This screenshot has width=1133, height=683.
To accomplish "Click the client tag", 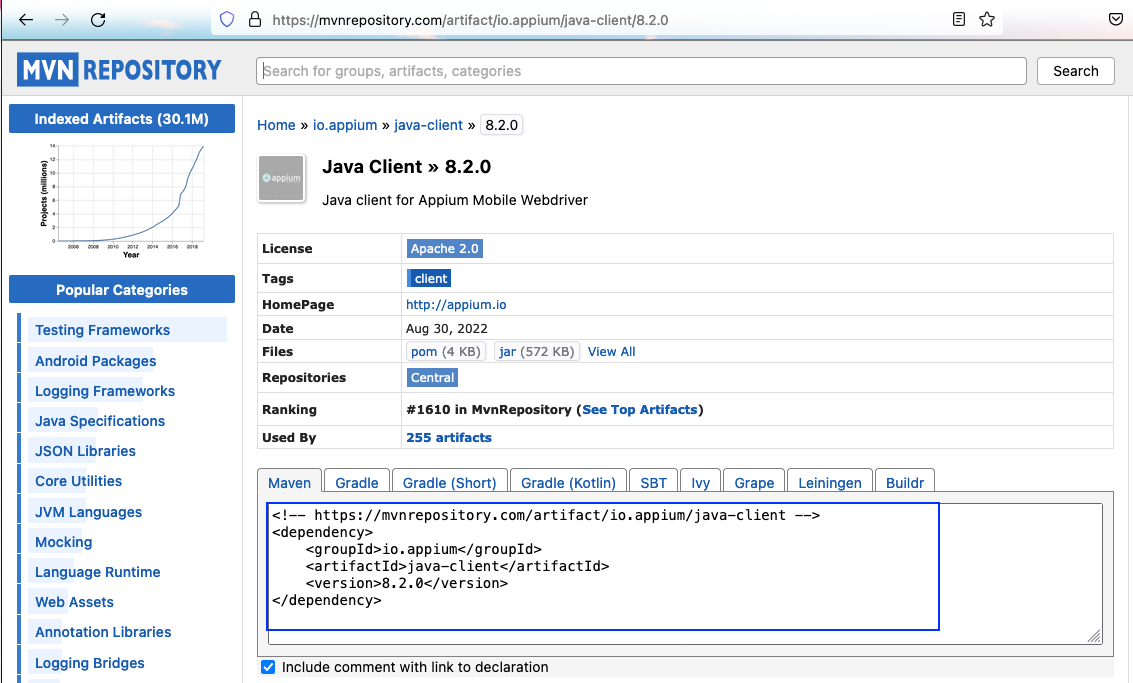I will 429,278.
